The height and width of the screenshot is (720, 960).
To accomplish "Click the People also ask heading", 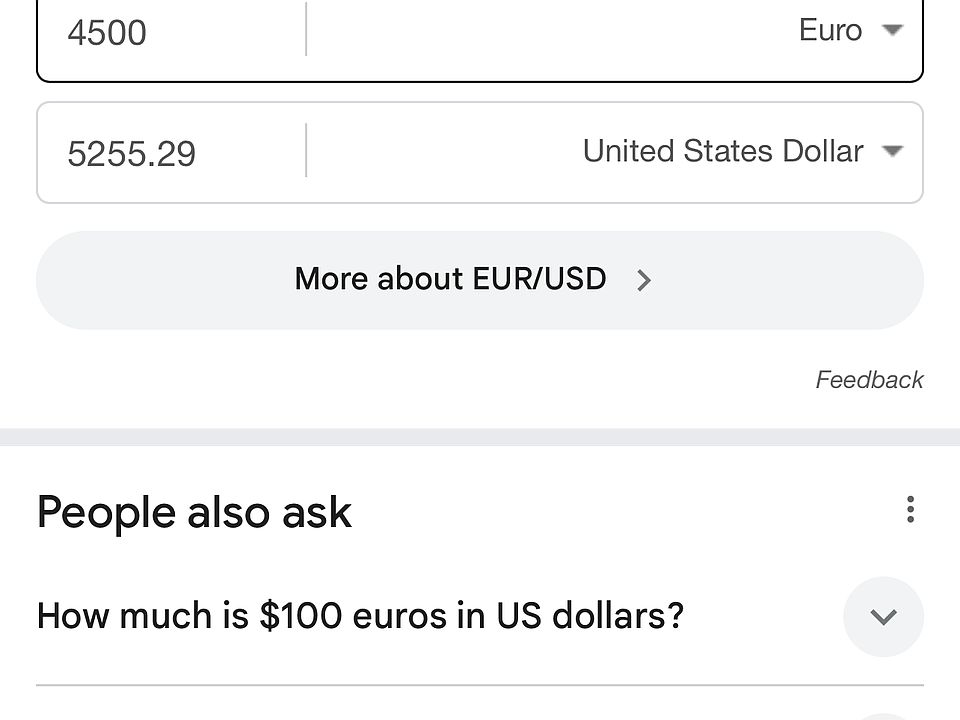I will (194, 512).
